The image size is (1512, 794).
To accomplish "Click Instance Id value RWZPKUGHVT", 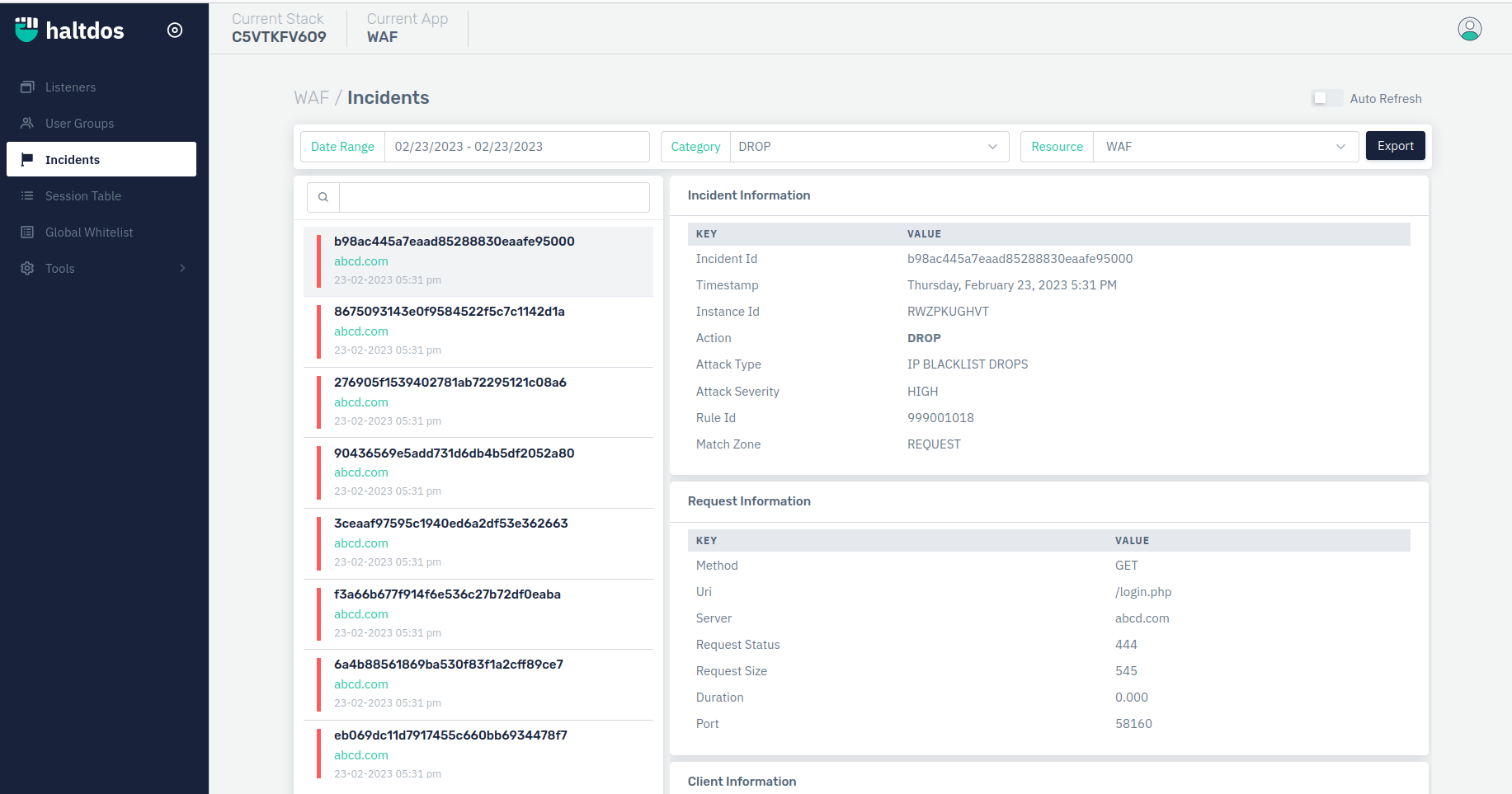I will click(948, 312).
